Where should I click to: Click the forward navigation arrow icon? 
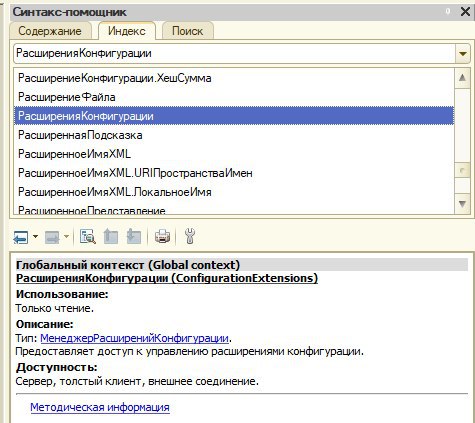[x=52, y=237]
